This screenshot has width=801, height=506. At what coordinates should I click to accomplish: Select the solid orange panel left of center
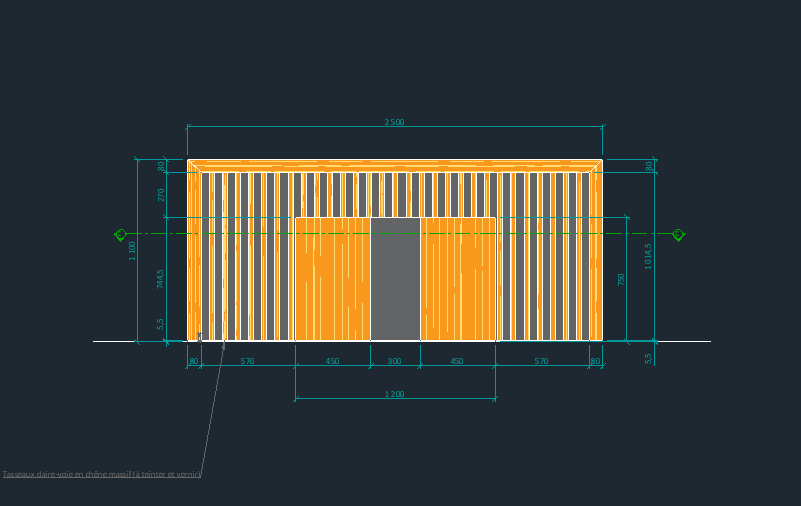pyautogui.click(x=332, y=278)
